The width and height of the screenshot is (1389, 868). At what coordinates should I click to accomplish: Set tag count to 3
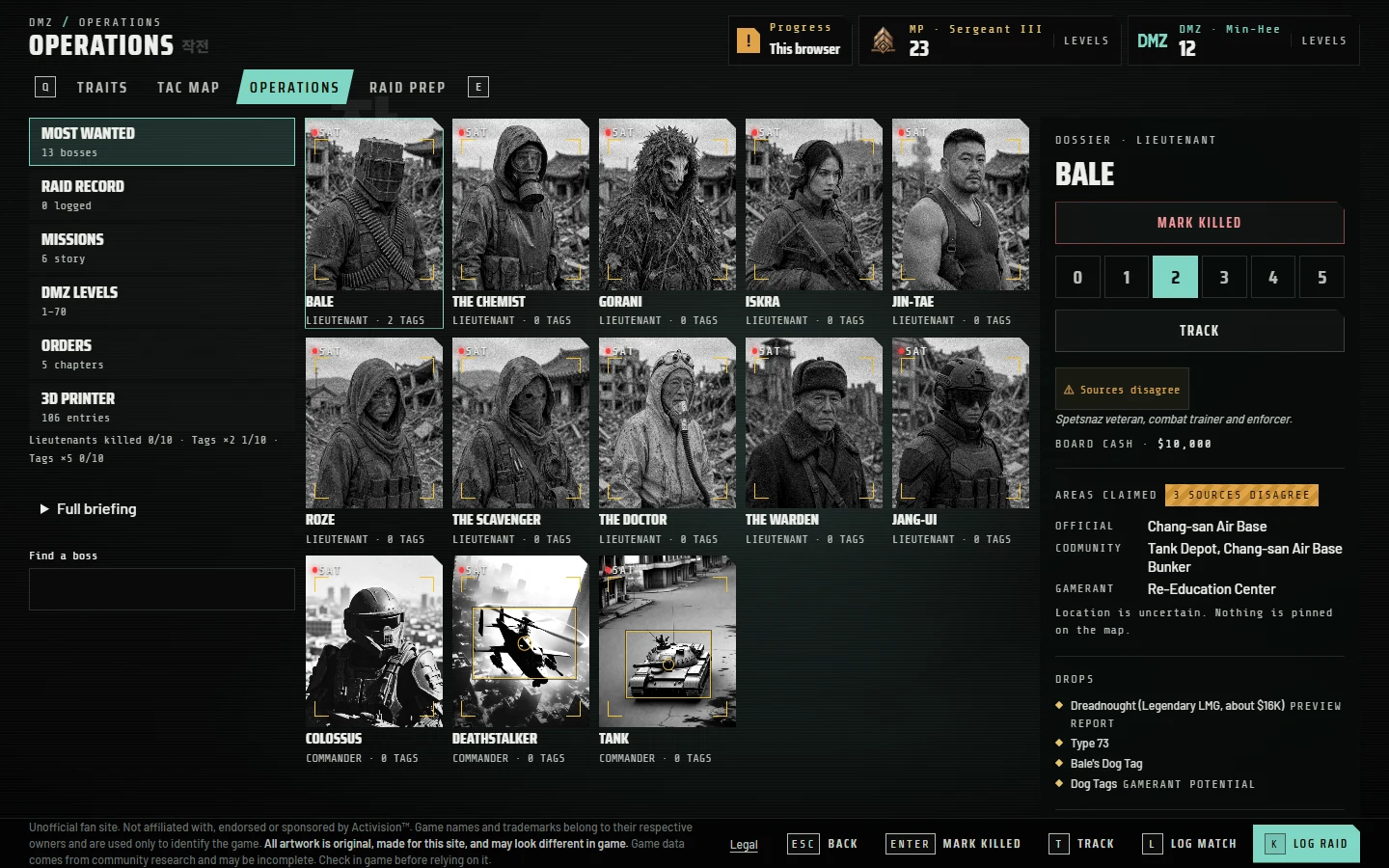point(1224,277)
